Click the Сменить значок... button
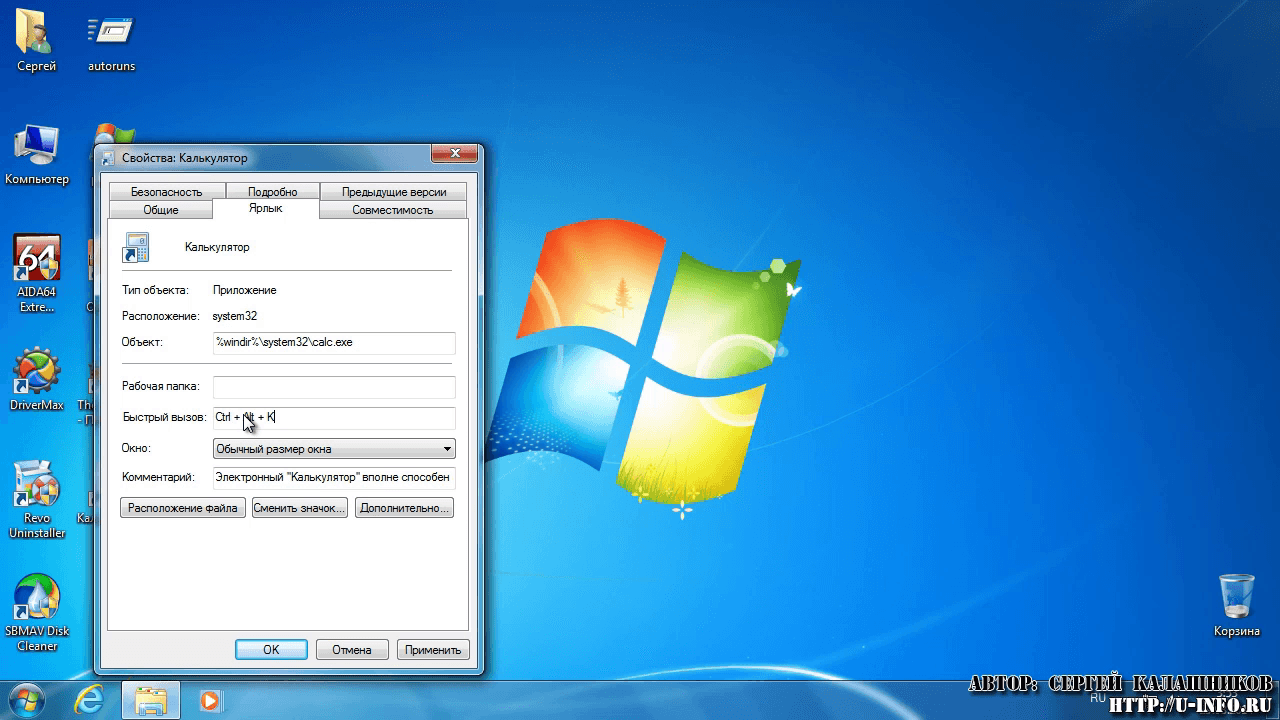The image size is (1280, 720). coord(300,508)
